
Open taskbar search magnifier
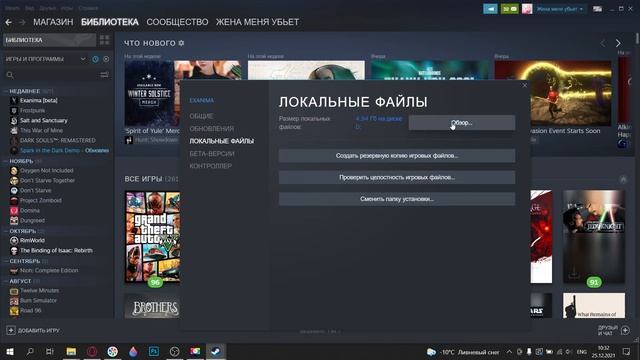(x=30, y=351)
